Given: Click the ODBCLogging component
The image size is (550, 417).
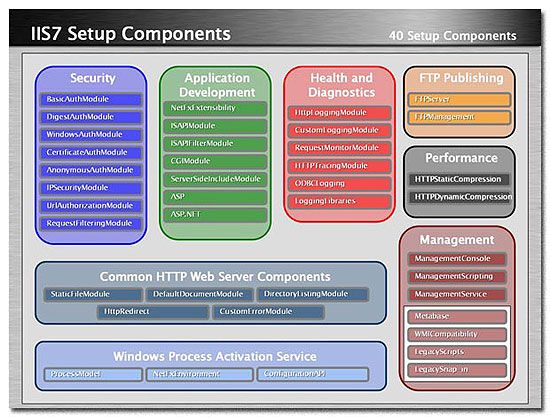Looking at the screenshot, I should coord(339,184).
